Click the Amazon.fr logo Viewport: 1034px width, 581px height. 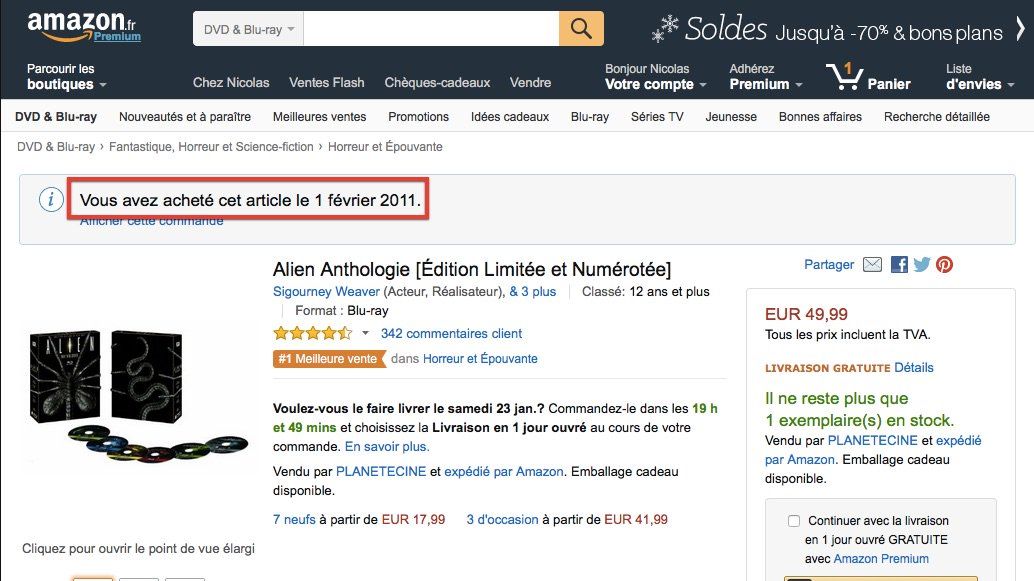click(x=84, y=27)
